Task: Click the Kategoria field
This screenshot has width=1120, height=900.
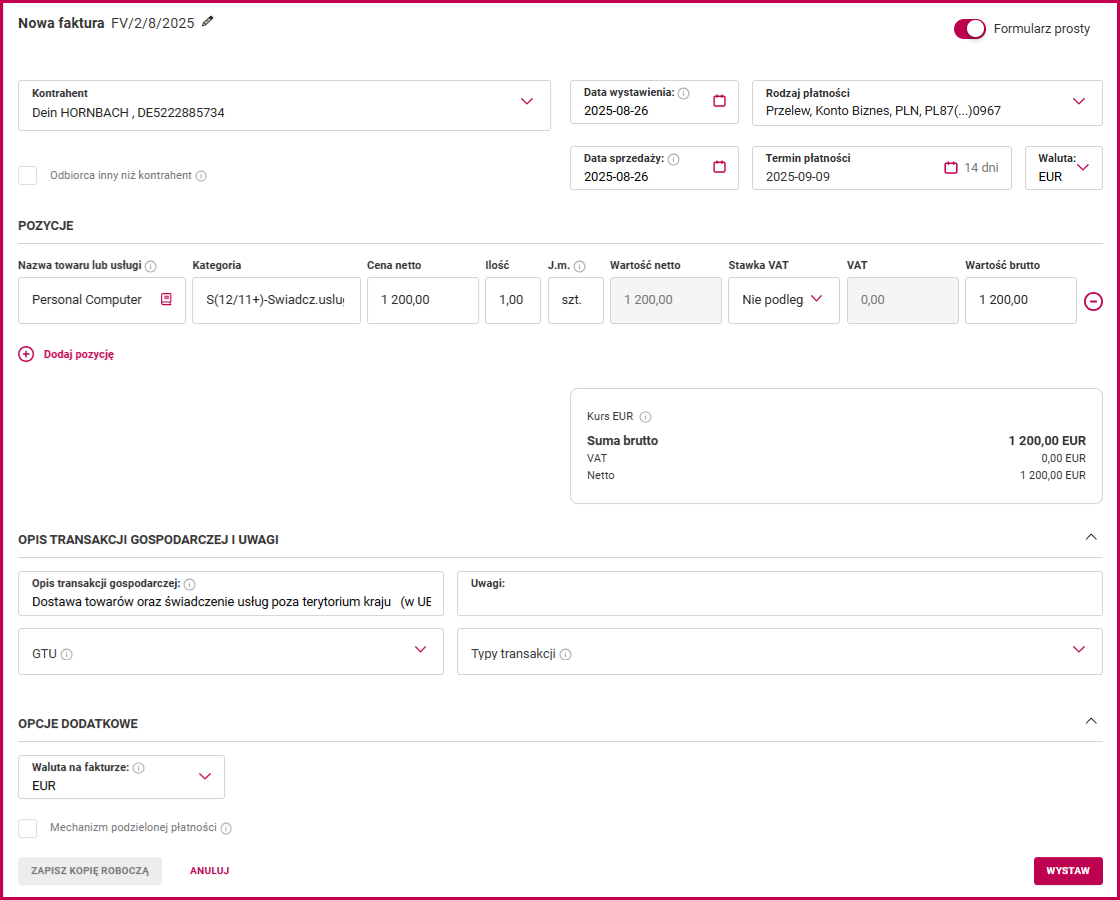Action: tap(276, 300)
